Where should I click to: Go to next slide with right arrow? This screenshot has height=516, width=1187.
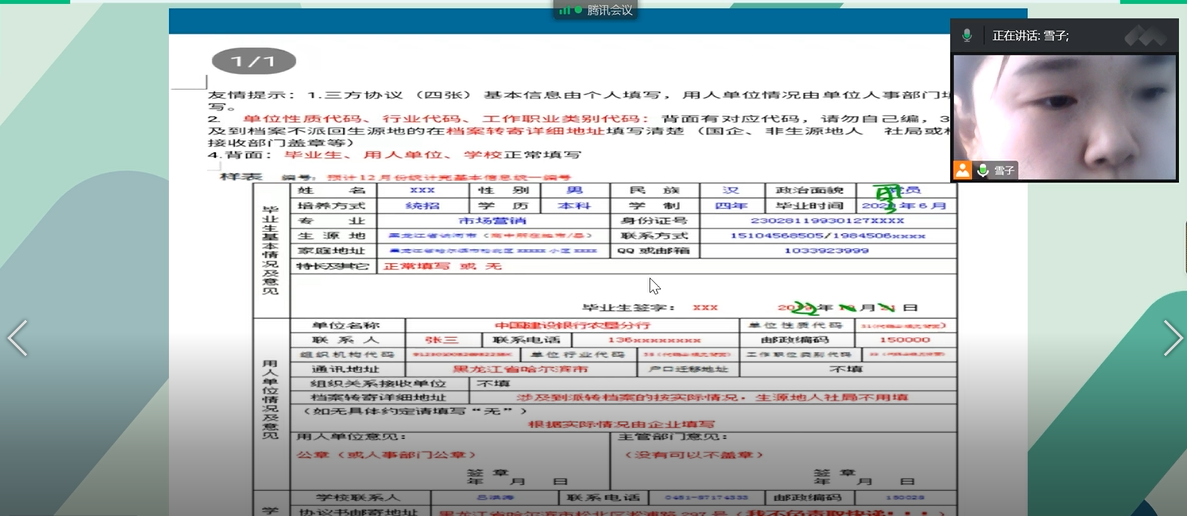[x=1172, y=337]
